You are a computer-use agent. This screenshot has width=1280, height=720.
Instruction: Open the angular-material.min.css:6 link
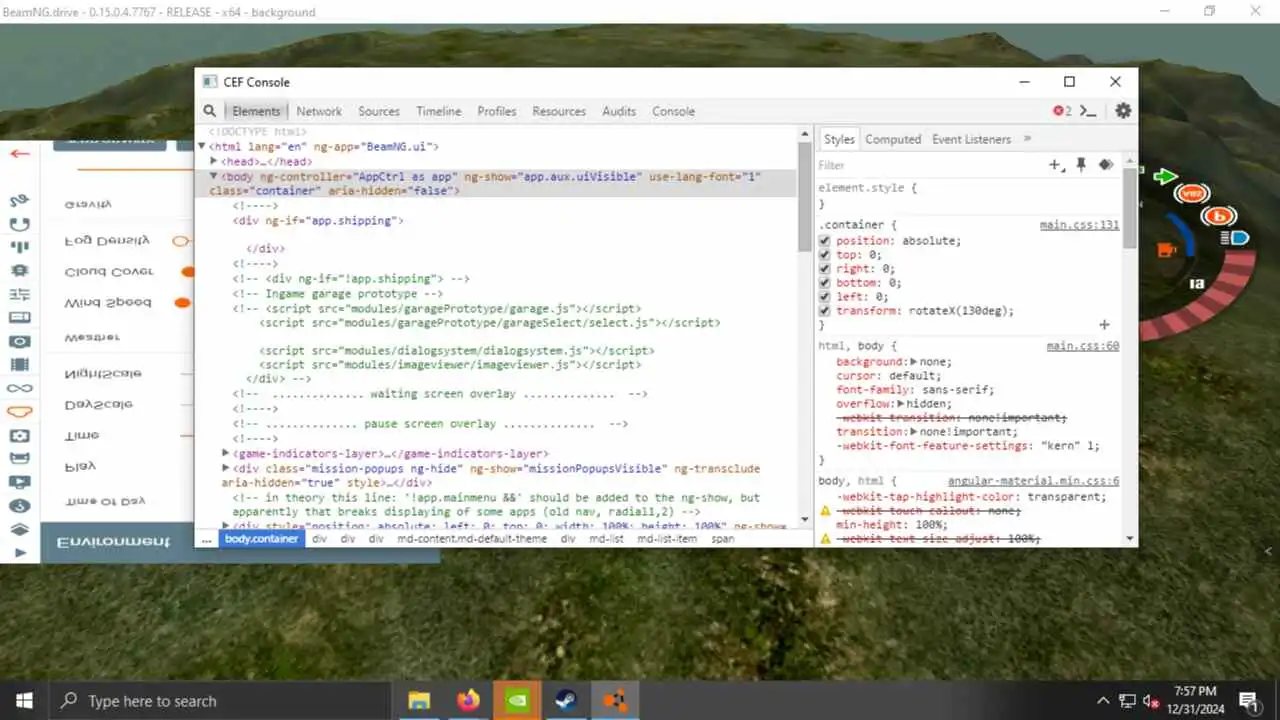[x=1033, y=481]
